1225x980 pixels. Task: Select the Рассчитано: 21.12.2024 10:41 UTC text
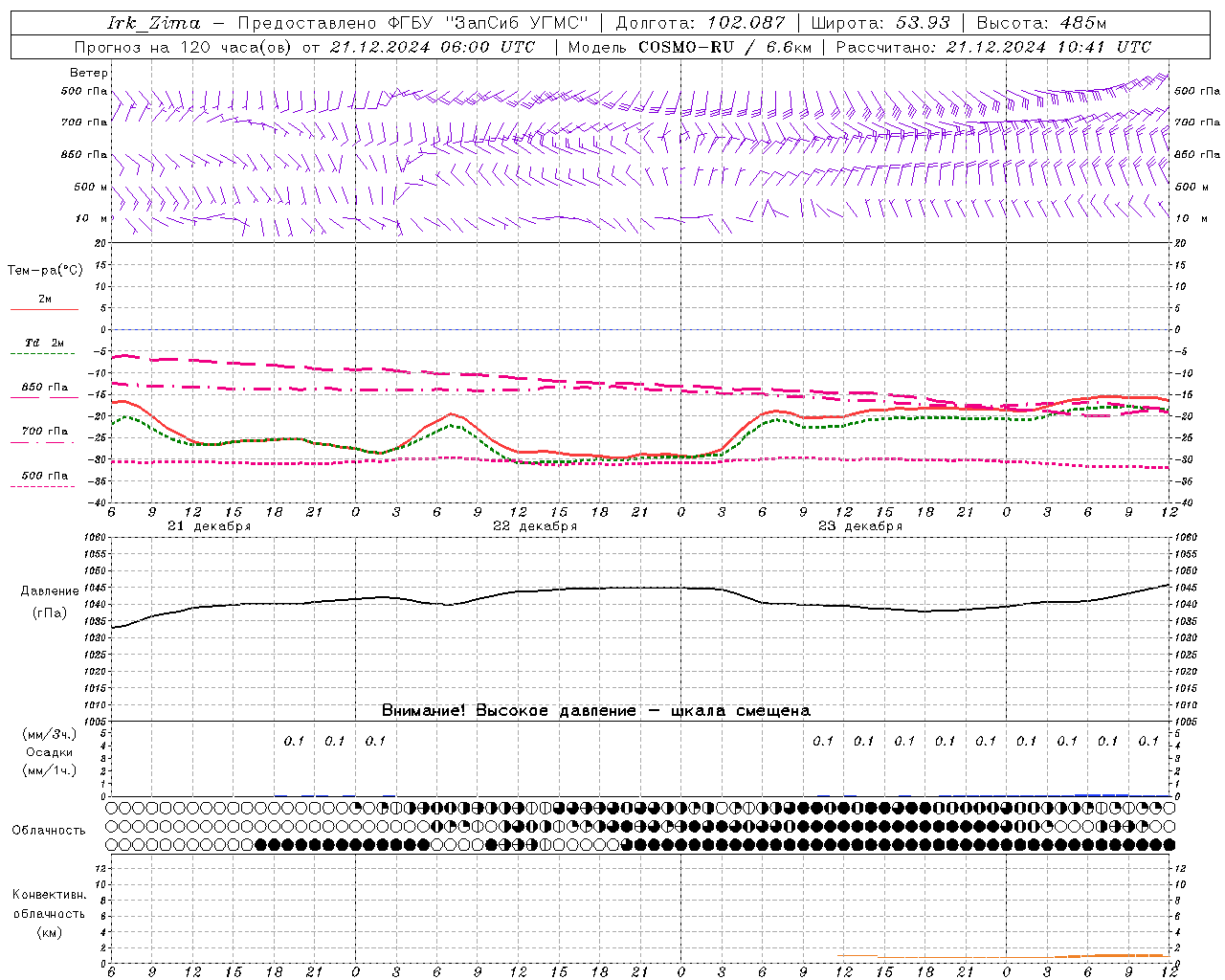pos(993,47)
